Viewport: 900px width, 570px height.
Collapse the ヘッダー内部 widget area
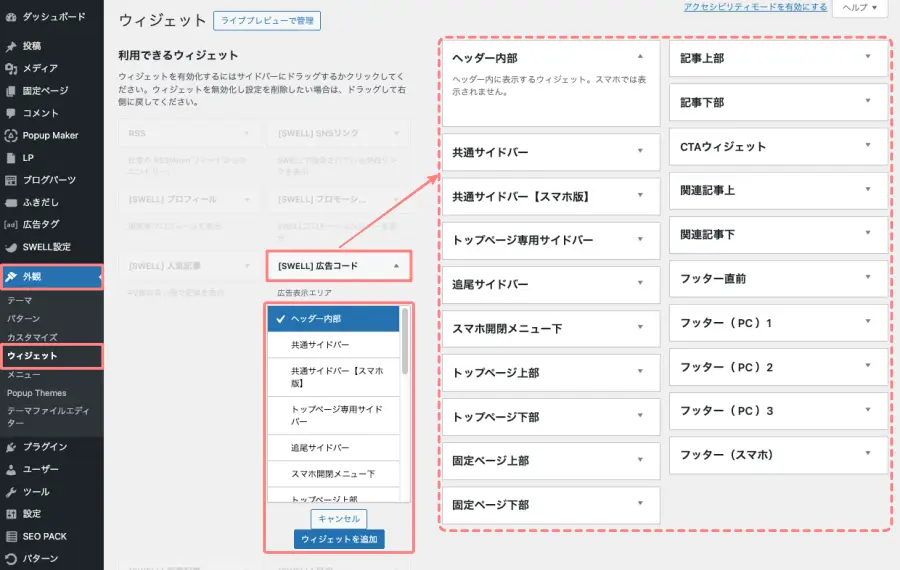[640, 57]
